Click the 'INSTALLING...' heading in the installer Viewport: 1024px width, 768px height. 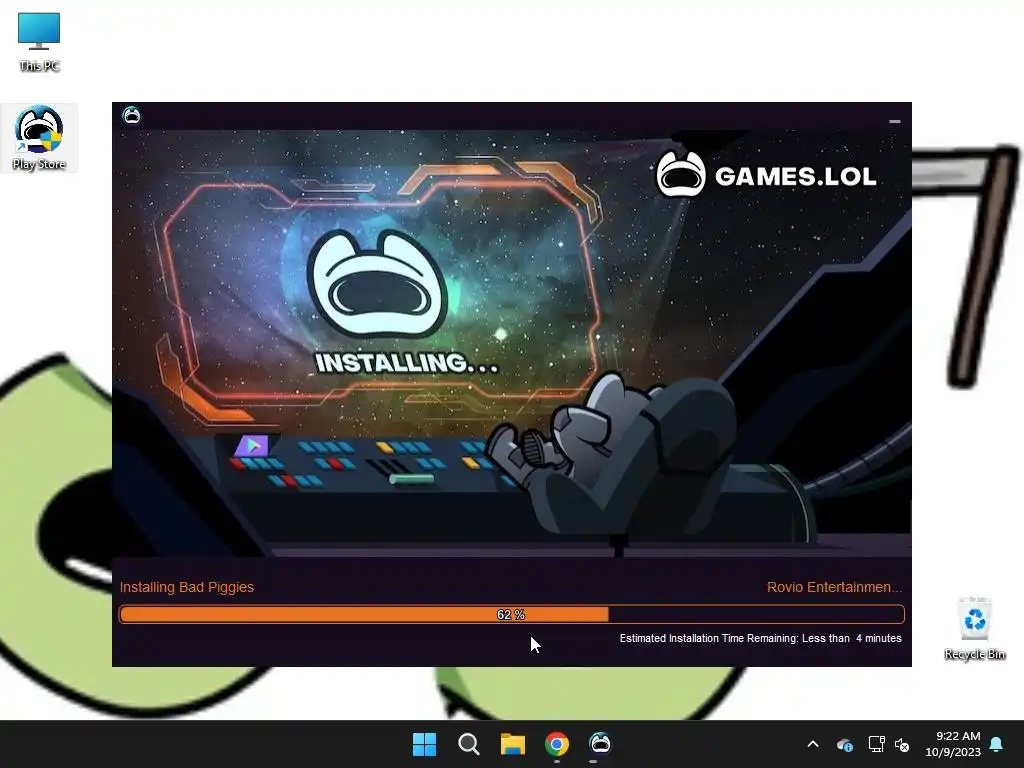[406, 363]
